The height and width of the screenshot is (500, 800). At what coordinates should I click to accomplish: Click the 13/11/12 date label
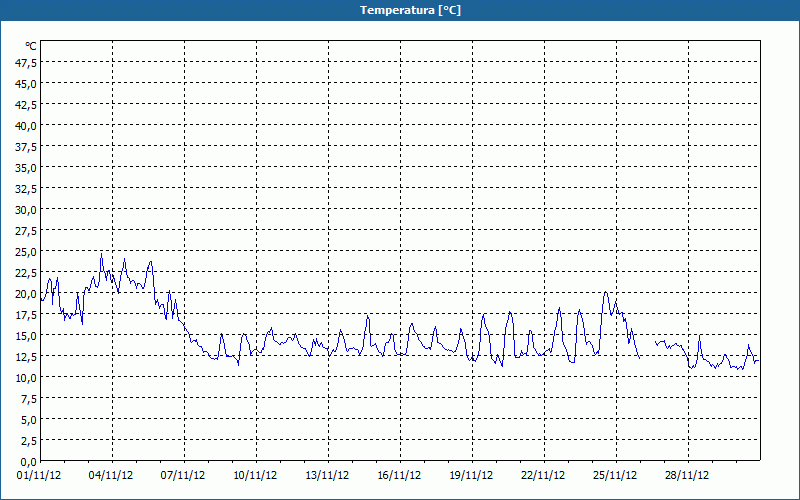(x=327, y=476)
